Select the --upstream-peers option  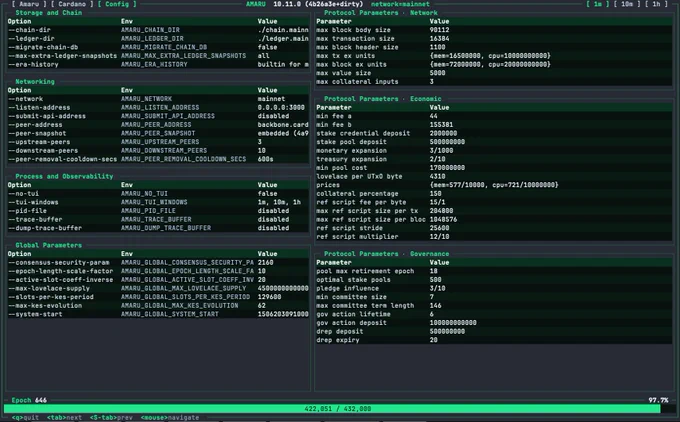(39, 142)
